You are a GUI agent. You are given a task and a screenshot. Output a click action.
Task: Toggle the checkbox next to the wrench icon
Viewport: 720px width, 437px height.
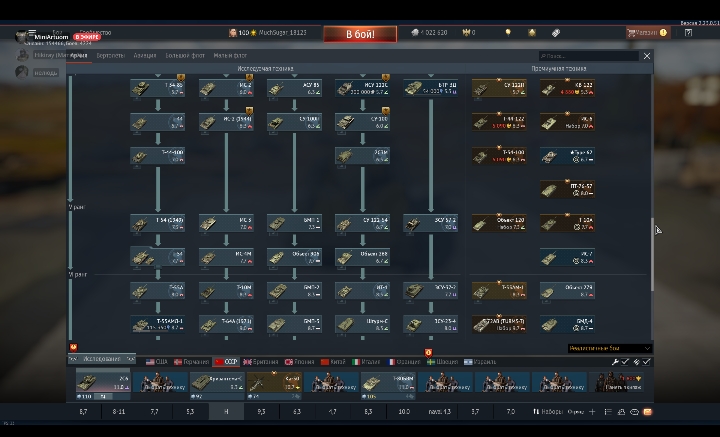pyautogui.click(x=625, y=362)
